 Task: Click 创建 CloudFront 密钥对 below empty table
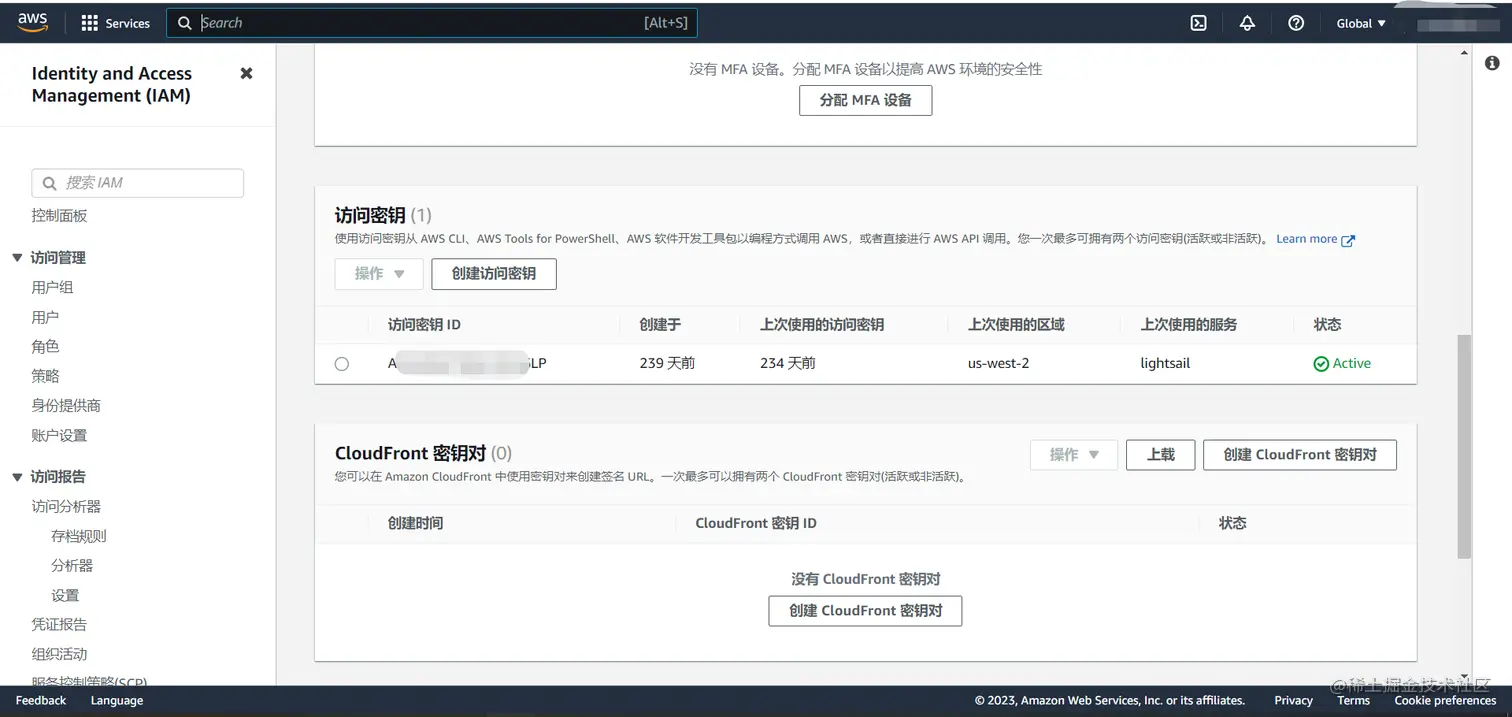tap(865, 611)
